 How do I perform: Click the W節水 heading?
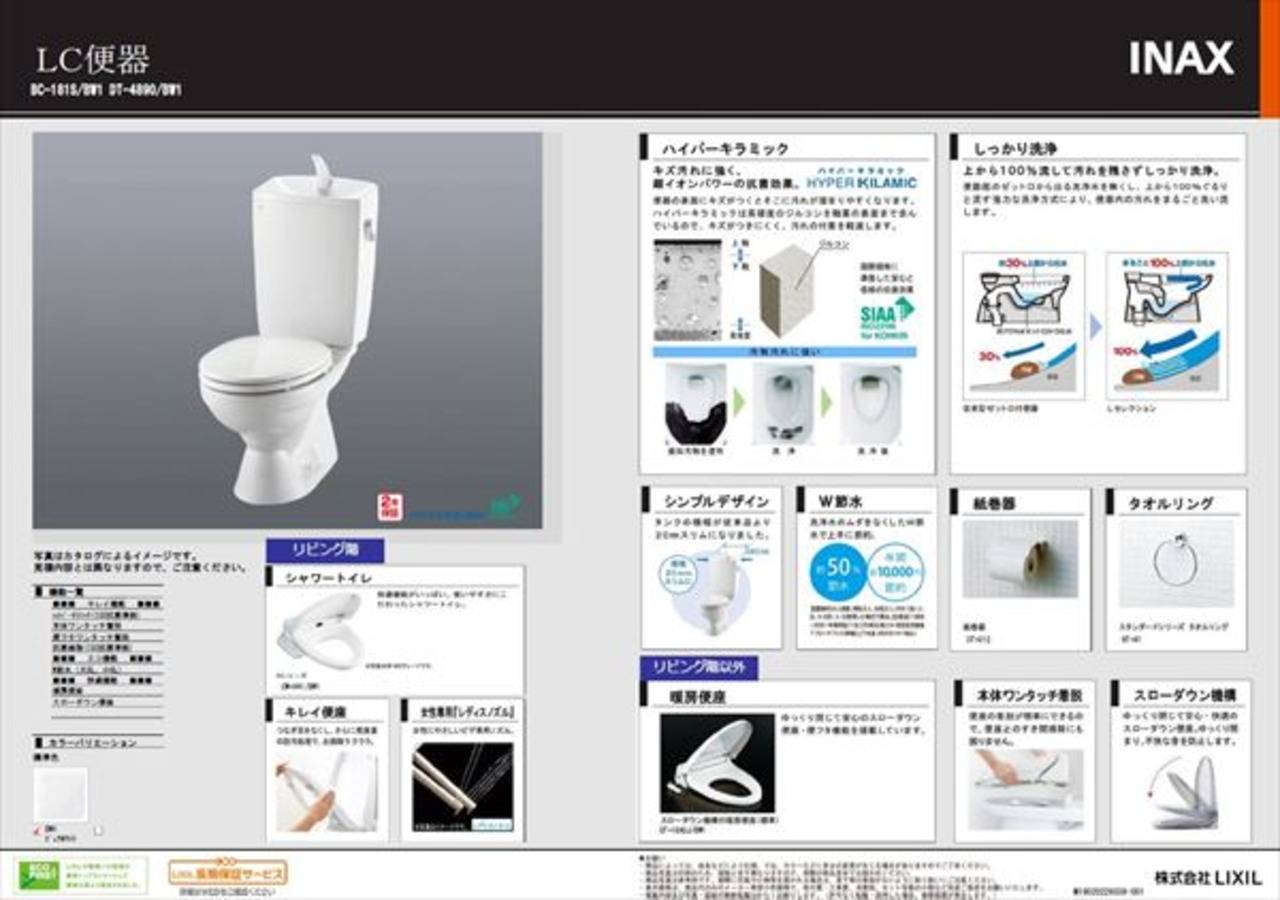click(842, 502)
